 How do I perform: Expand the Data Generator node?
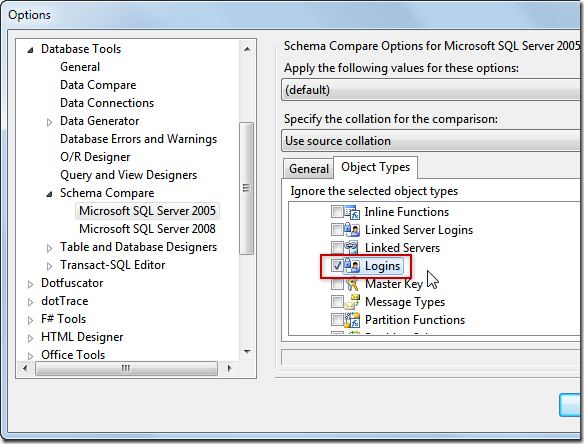coord(49,122)
